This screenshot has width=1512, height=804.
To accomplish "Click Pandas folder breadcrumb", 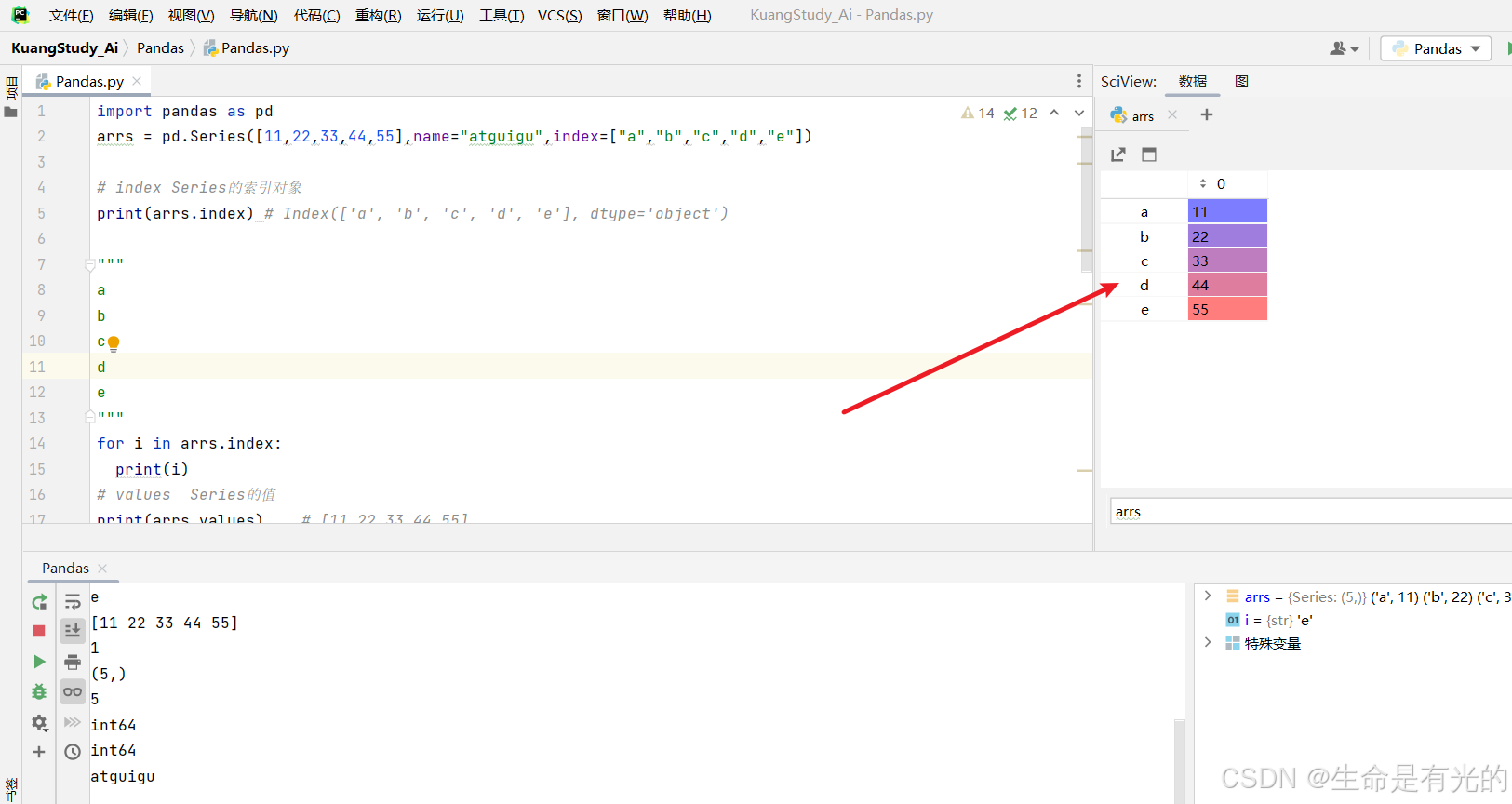I will tap(160, 48).
